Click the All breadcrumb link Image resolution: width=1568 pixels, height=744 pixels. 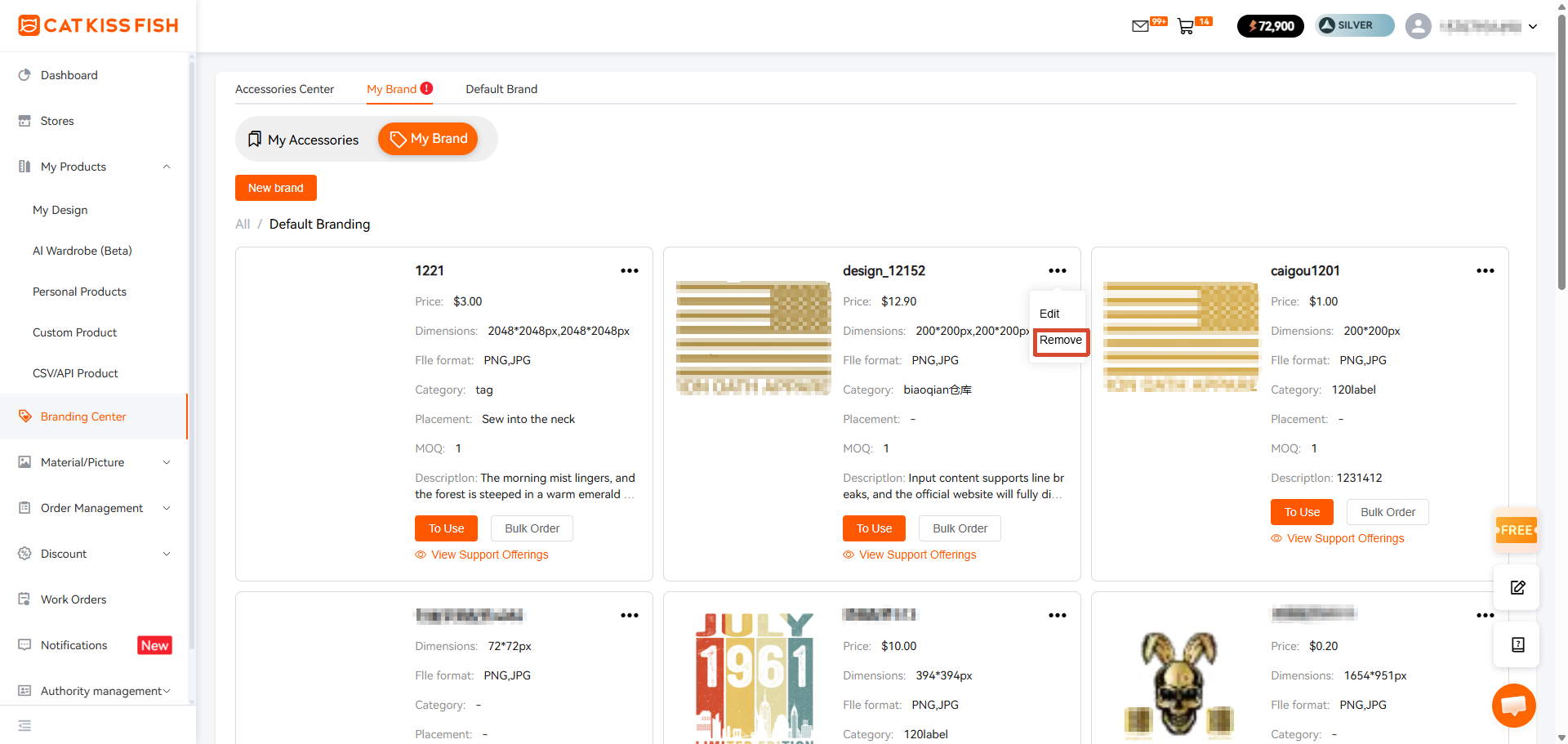[243, 224]
